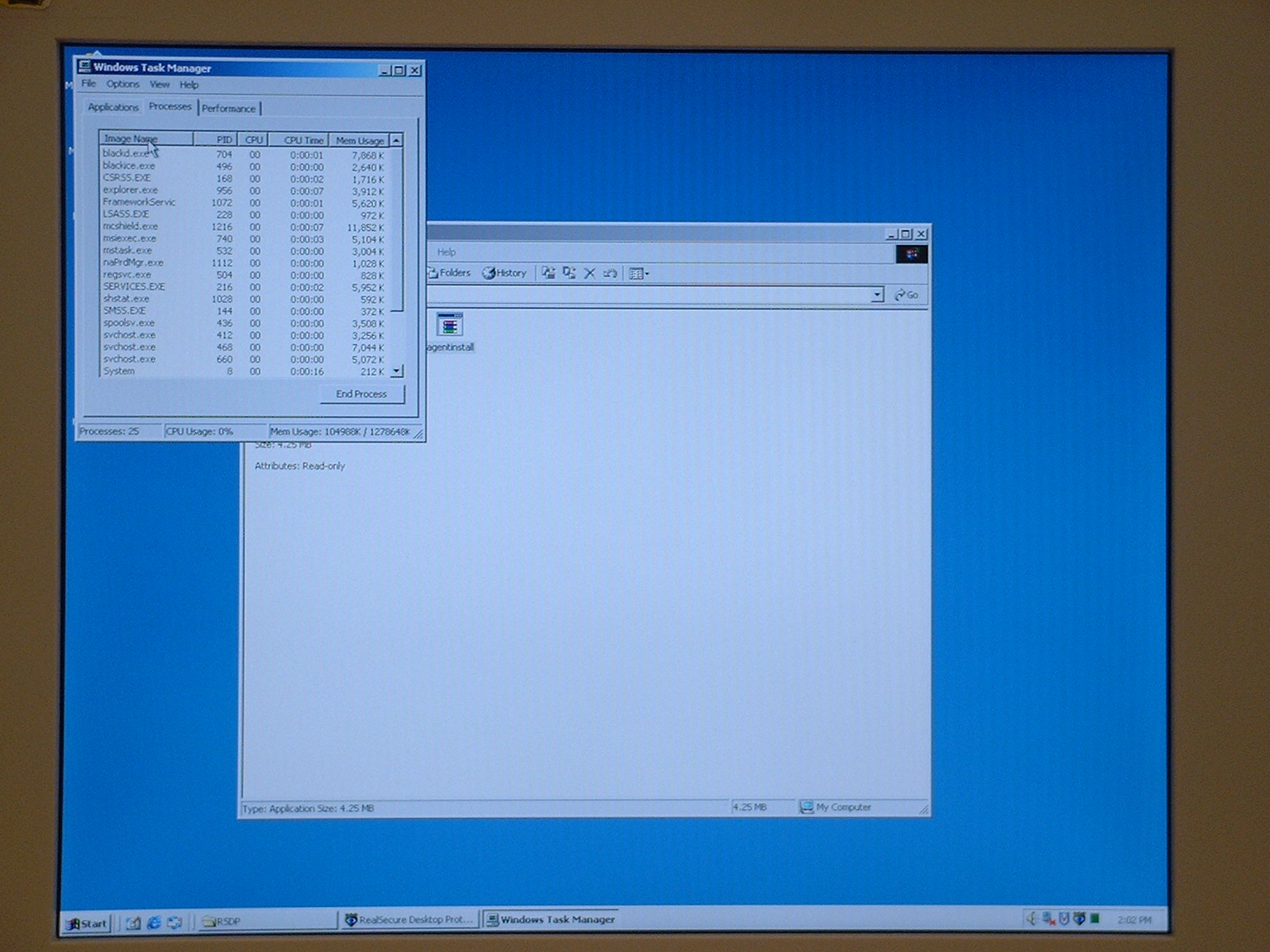
Task: Click the volume speaker tray icon
Action: pyautogui.click(x=1032, y=919)
